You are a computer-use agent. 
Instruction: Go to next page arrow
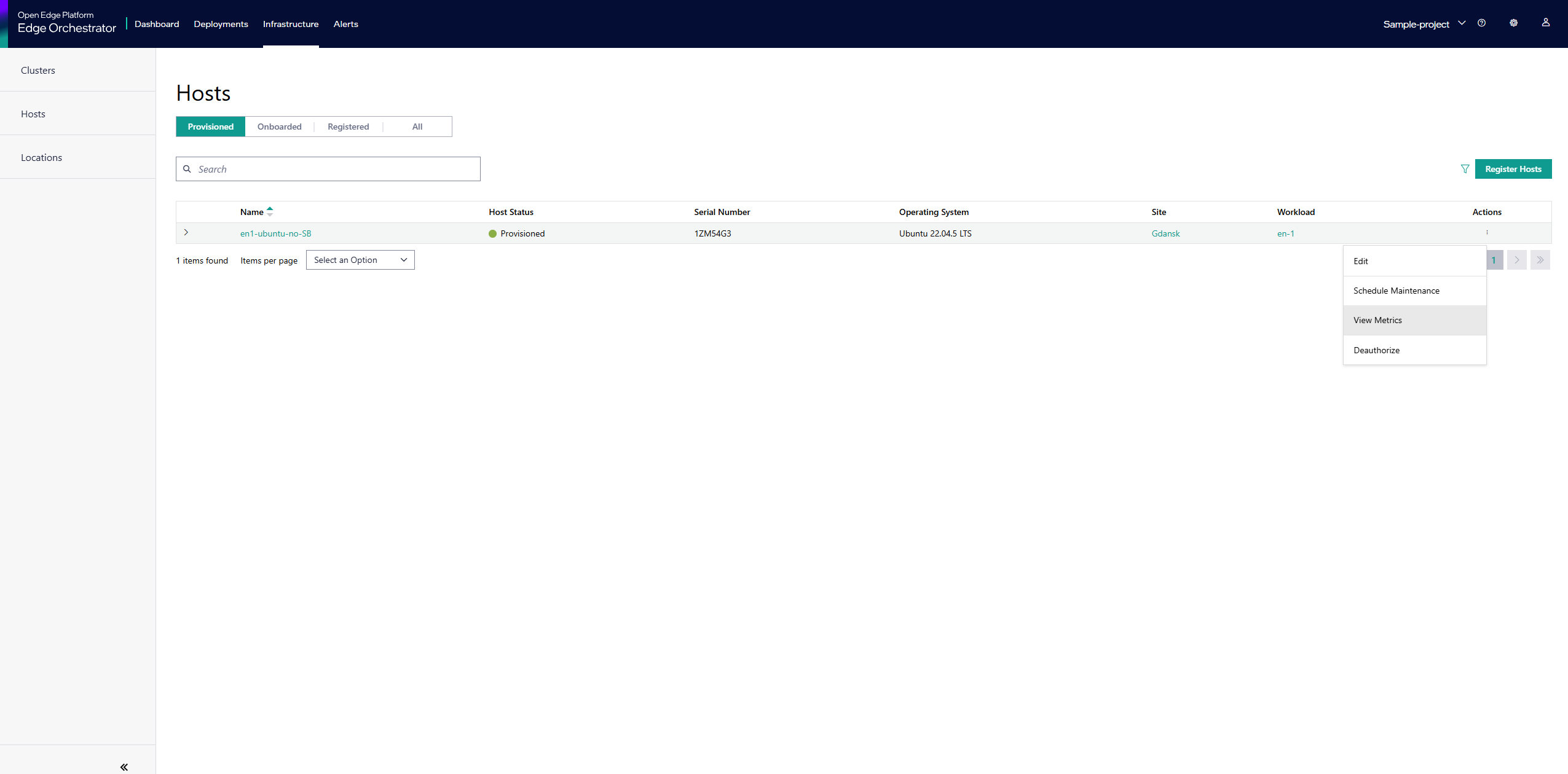[x=1516, y=260]
